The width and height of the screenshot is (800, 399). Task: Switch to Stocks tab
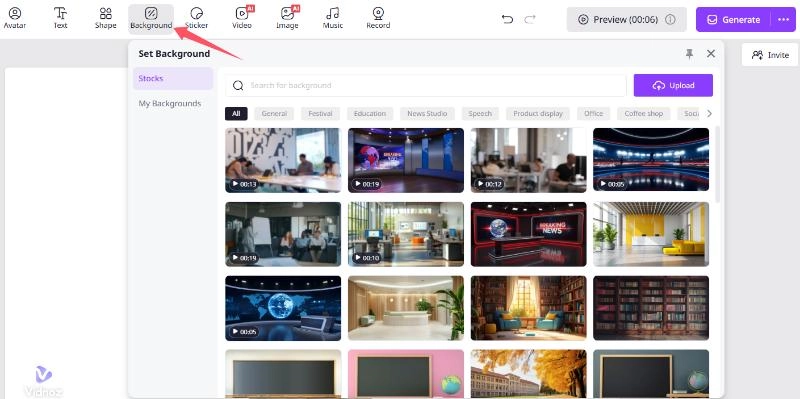coord(173,79)
